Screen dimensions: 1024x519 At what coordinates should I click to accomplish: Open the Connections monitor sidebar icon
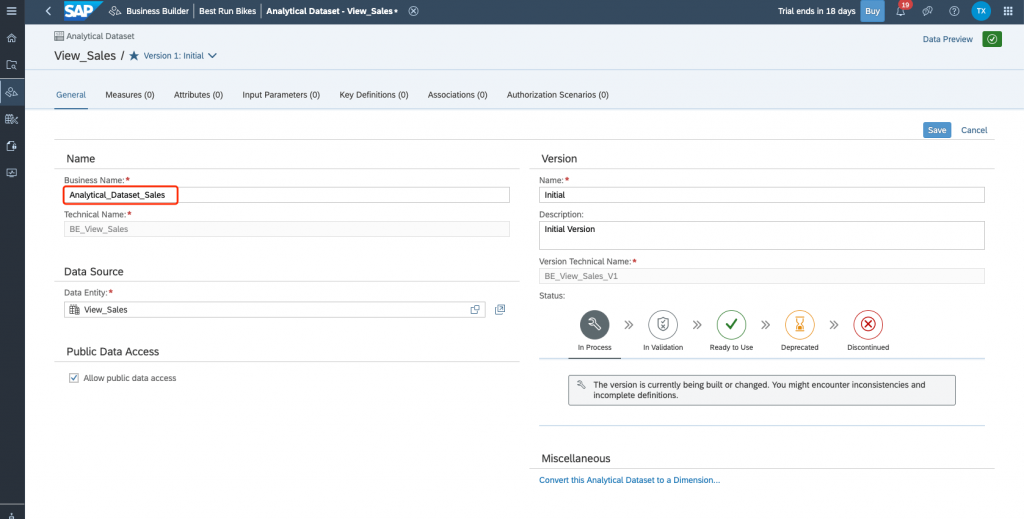pyautogui.click(x=11, y=173)
